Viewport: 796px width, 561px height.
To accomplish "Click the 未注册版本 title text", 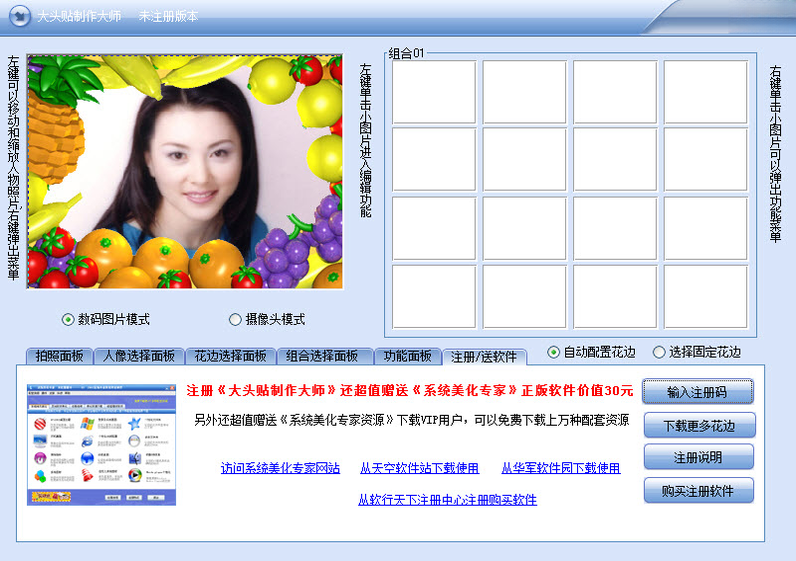I will click(x=168, y=16).
